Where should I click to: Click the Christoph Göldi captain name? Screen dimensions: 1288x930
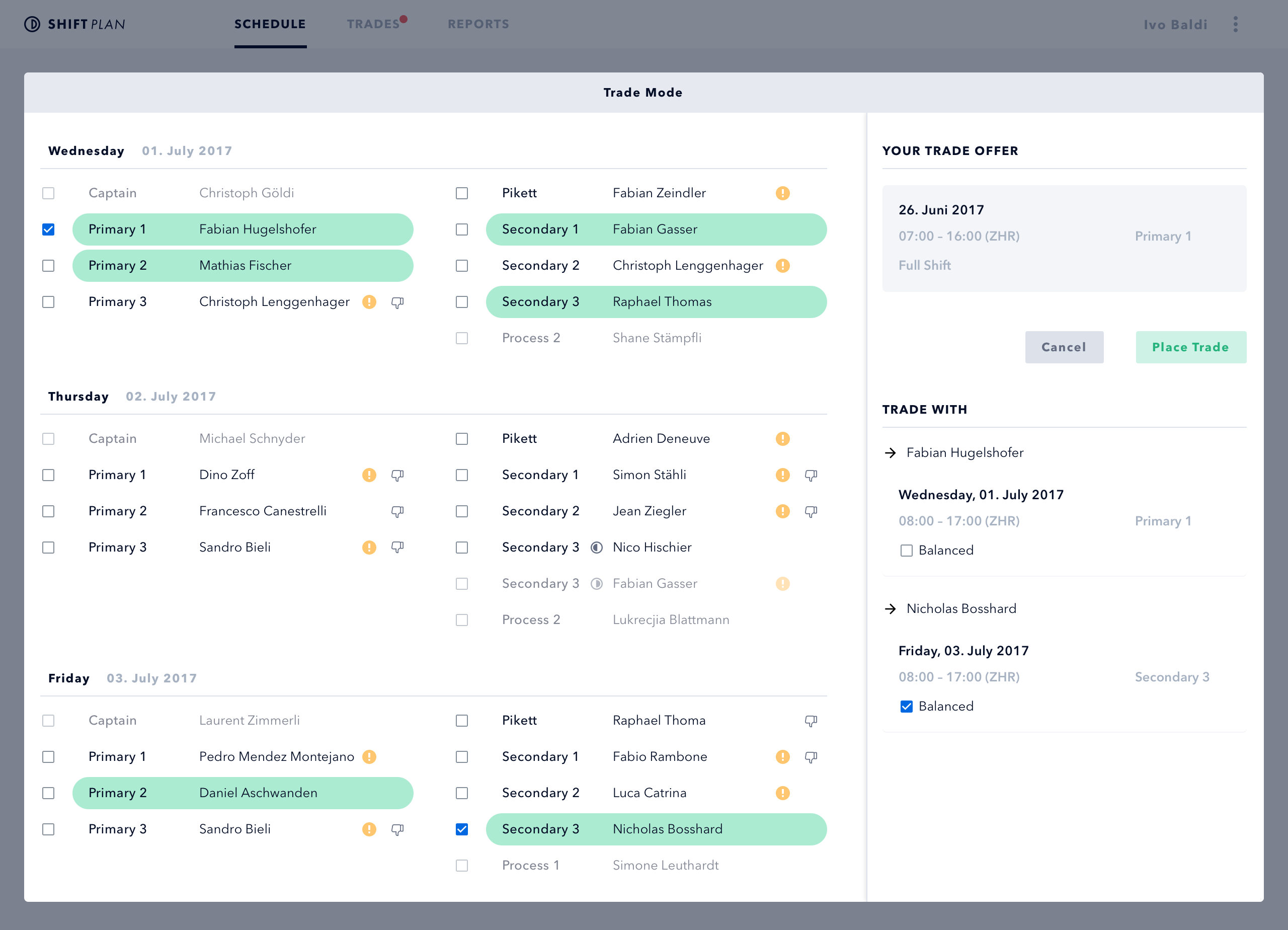click(247, 193)
